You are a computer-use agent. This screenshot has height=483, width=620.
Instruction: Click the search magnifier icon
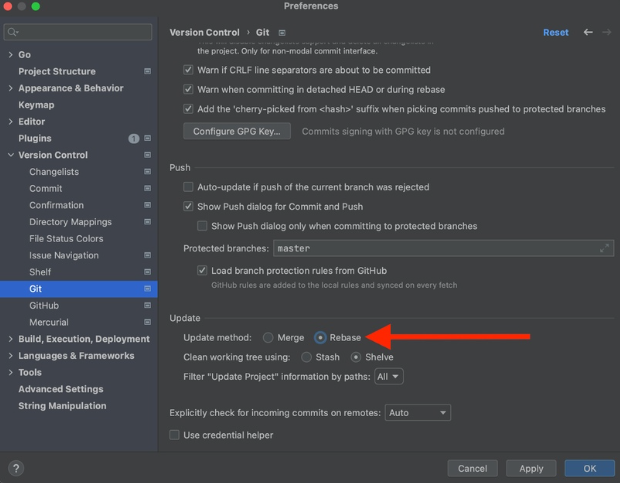12,32
